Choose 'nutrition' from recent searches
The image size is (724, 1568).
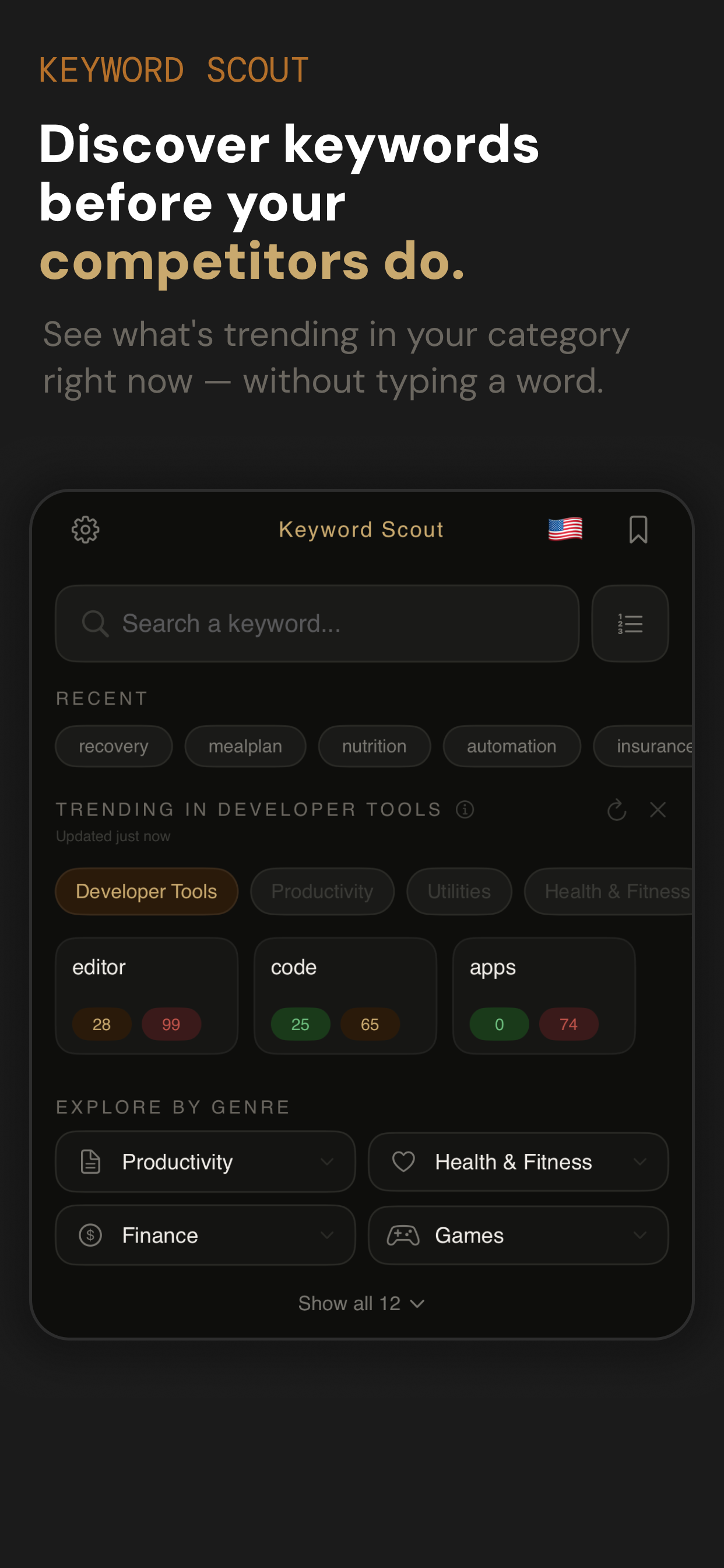[374, 745]
